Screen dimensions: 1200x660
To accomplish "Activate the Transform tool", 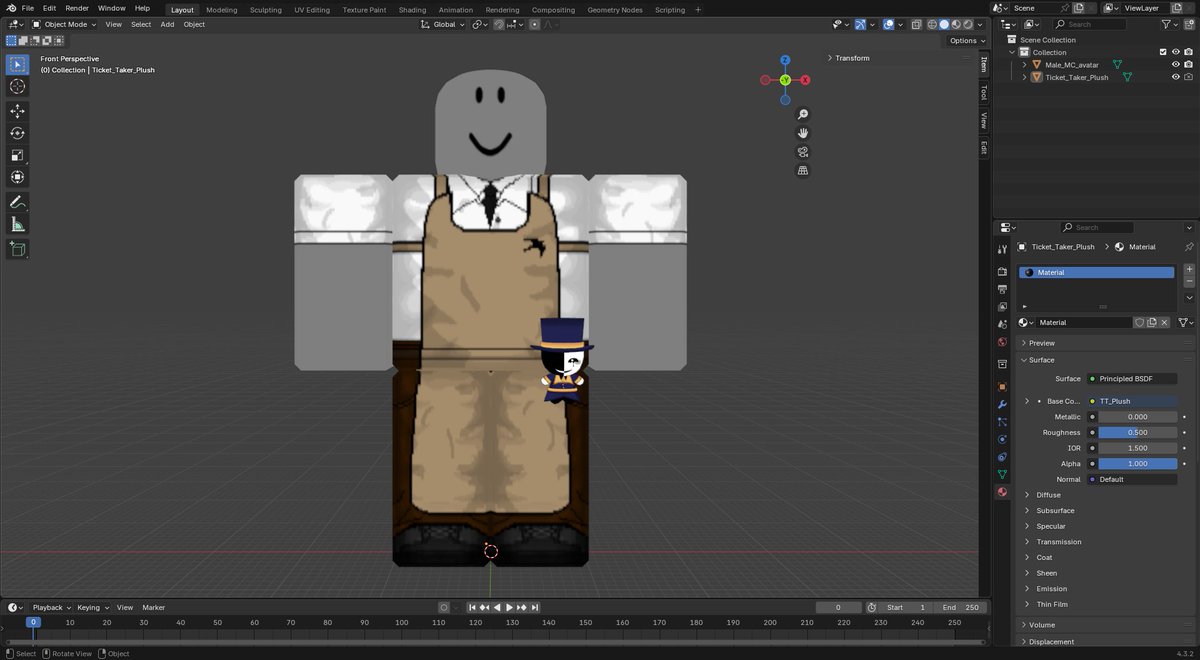I will 17,177.
